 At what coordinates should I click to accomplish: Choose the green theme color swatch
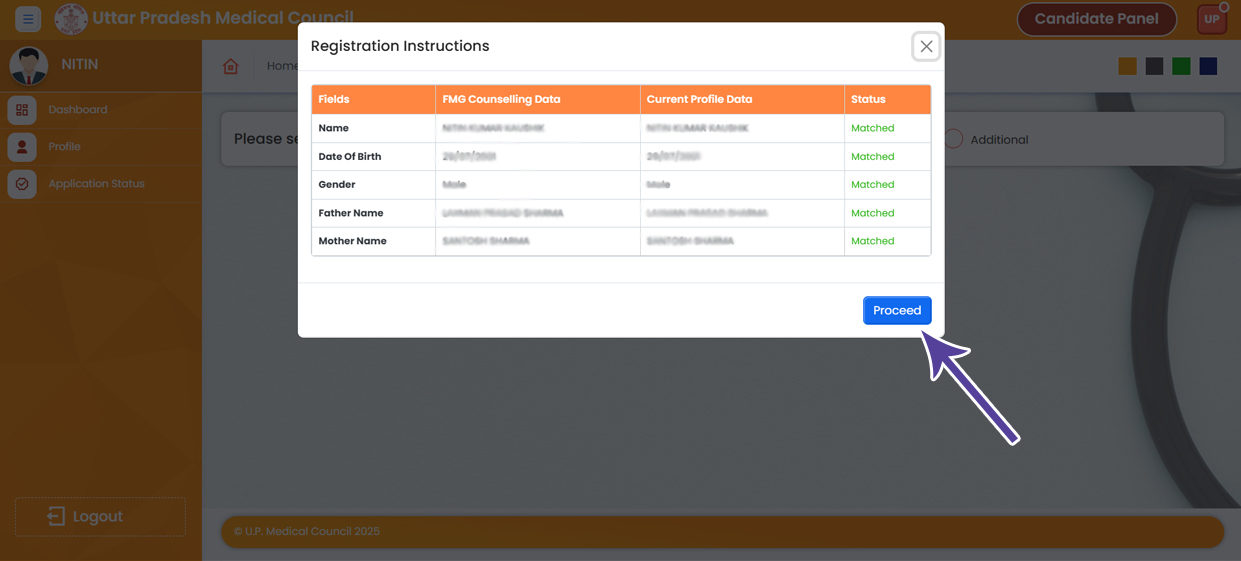tap(1181, 66)
